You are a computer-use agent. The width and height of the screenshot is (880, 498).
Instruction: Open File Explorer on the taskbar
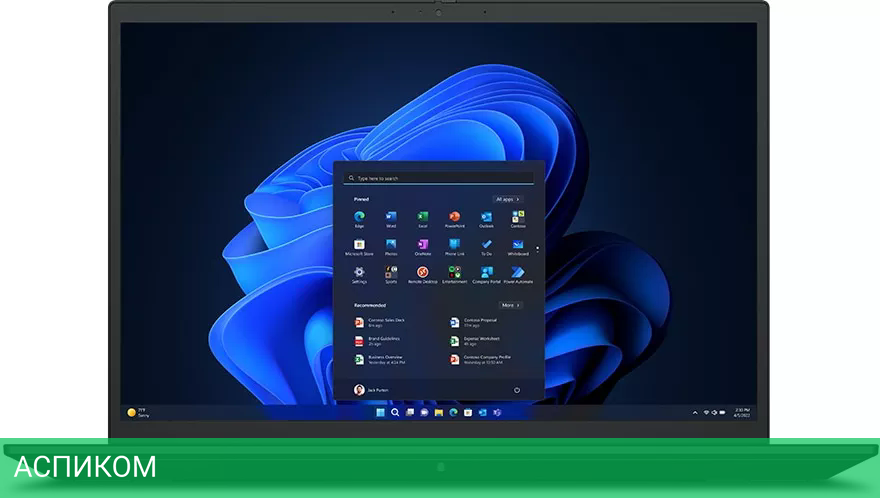tap(439, 412)
